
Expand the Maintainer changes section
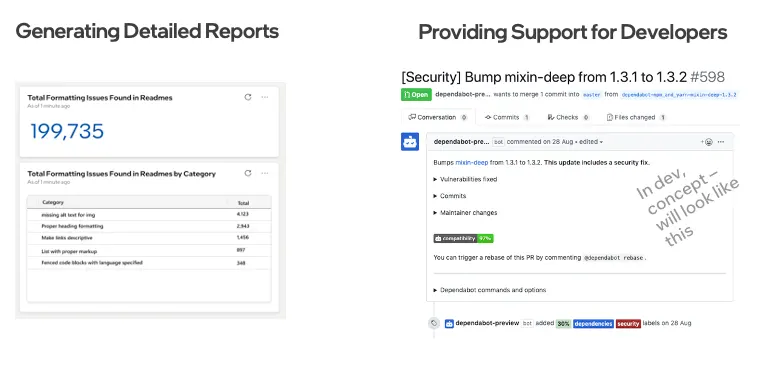tap(465, 213)
